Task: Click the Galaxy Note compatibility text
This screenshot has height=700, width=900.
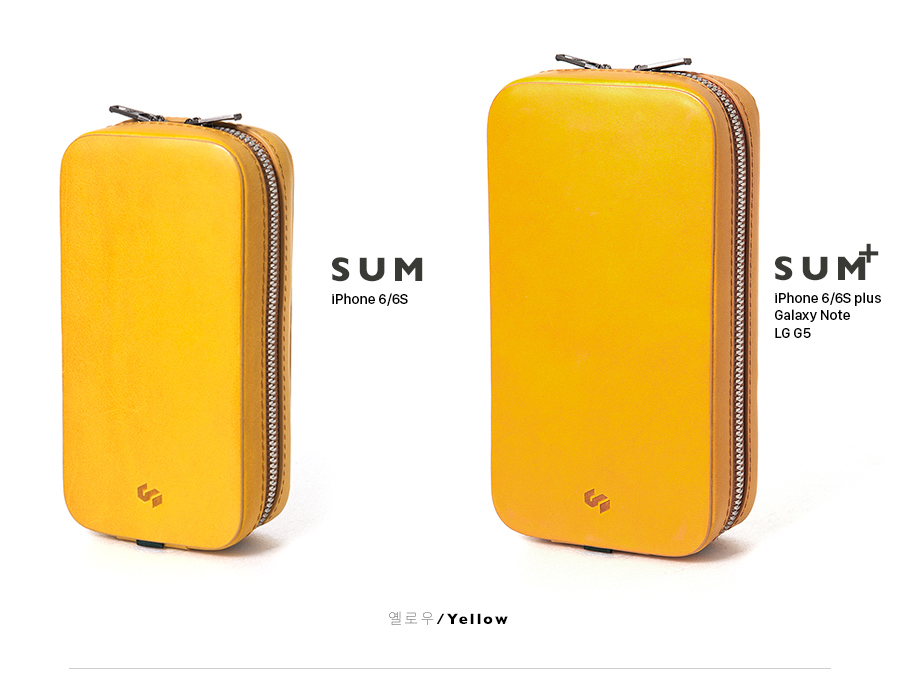Action: 812,316
